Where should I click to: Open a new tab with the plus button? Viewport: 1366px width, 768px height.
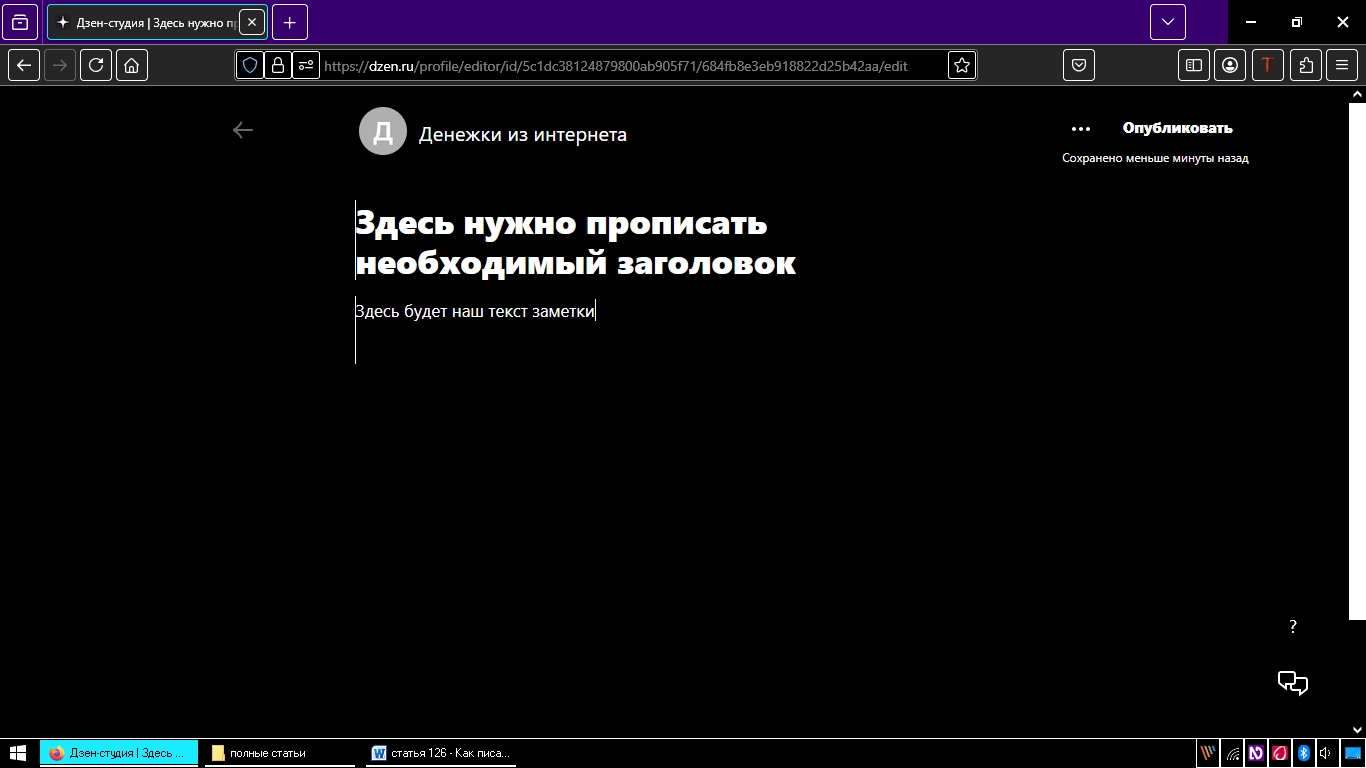pos(290,22)
